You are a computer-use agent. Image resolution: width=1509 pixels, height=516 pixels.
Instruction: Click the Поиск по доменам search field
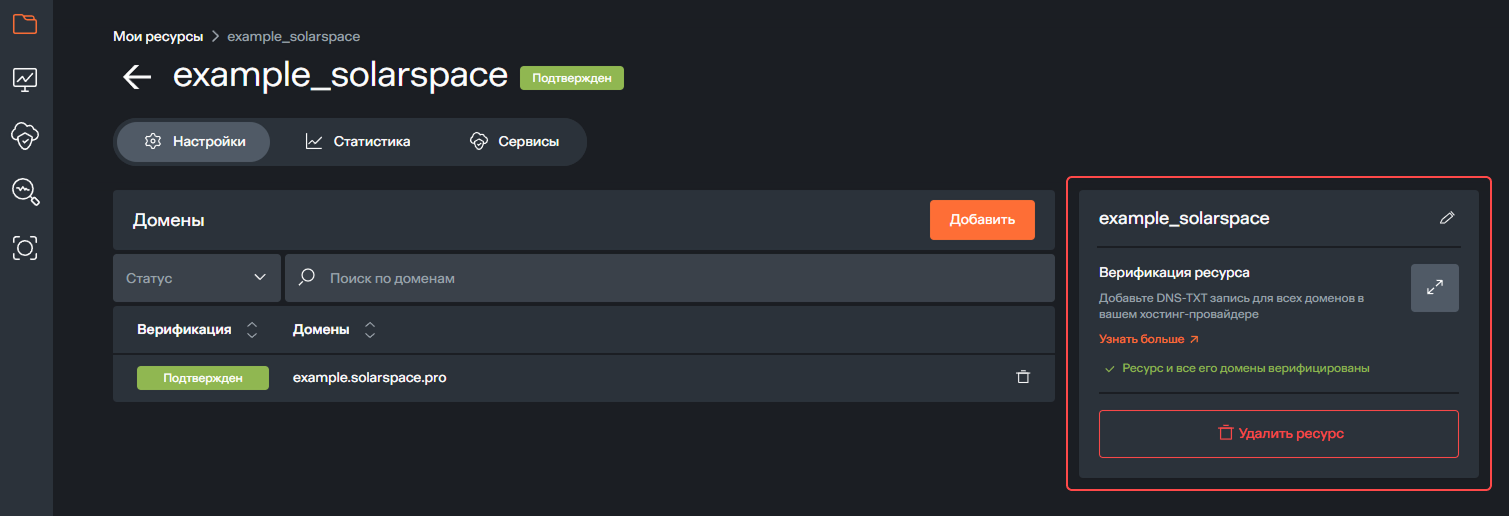pos(680,278)
